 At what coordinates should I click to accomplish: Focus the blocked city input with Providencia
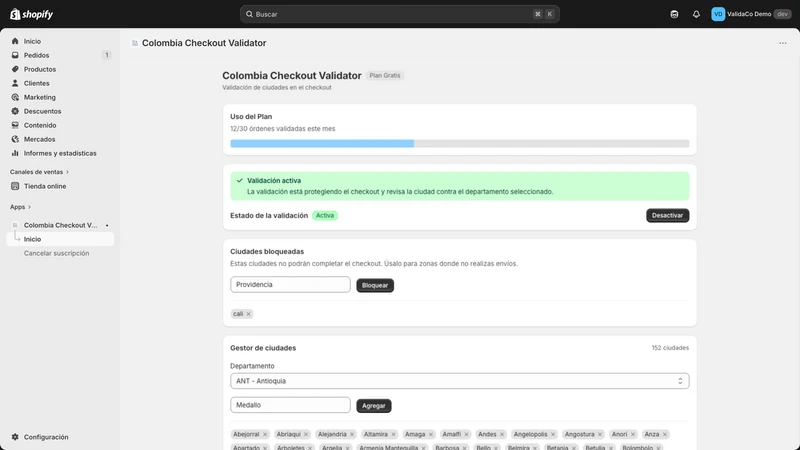click(290, 285)
